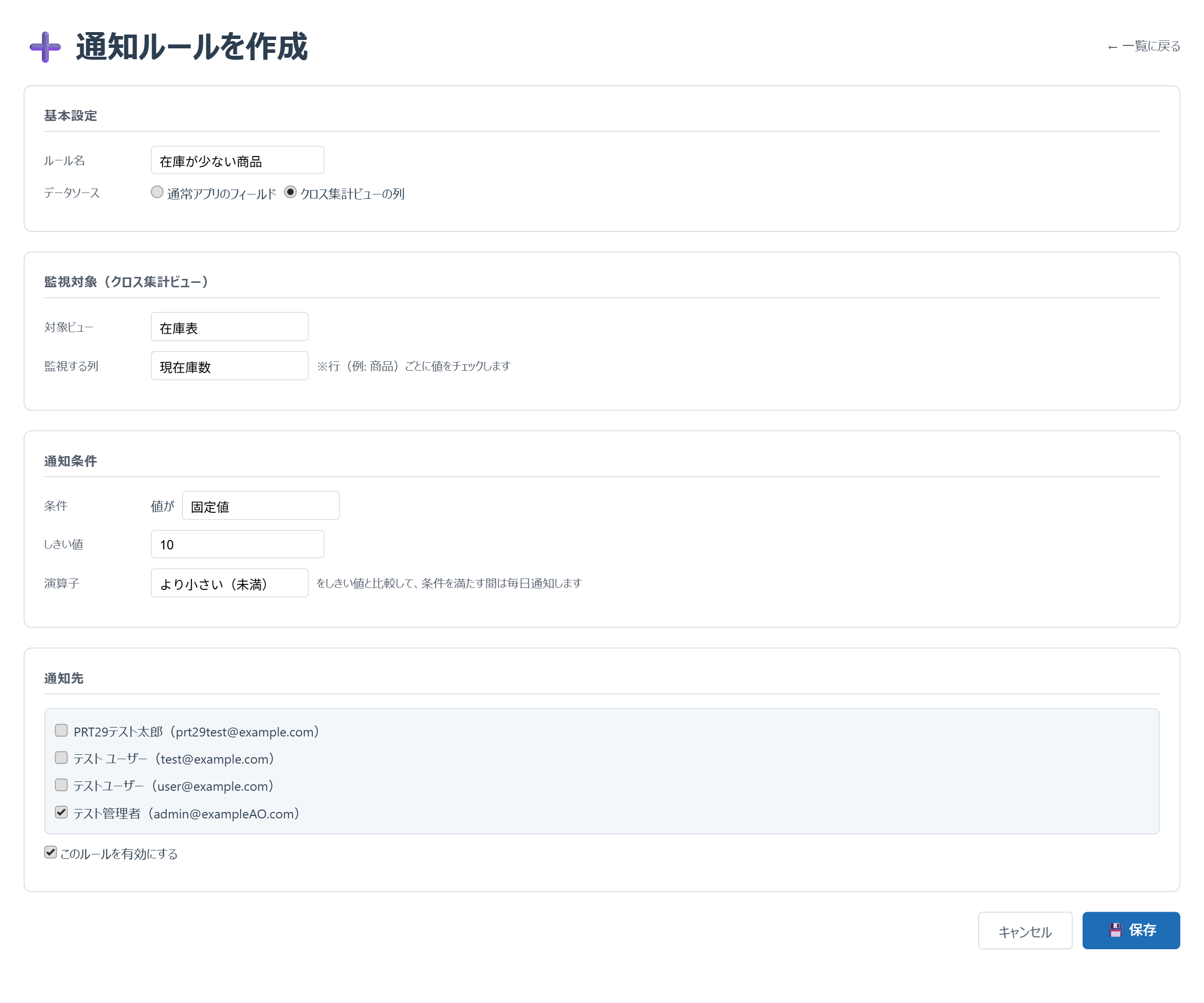The image size is (1204, 1003).
Task: Uncheck テスト管理者 recipient checkbox
Action: pyautogui.click(x=61, y=812)
